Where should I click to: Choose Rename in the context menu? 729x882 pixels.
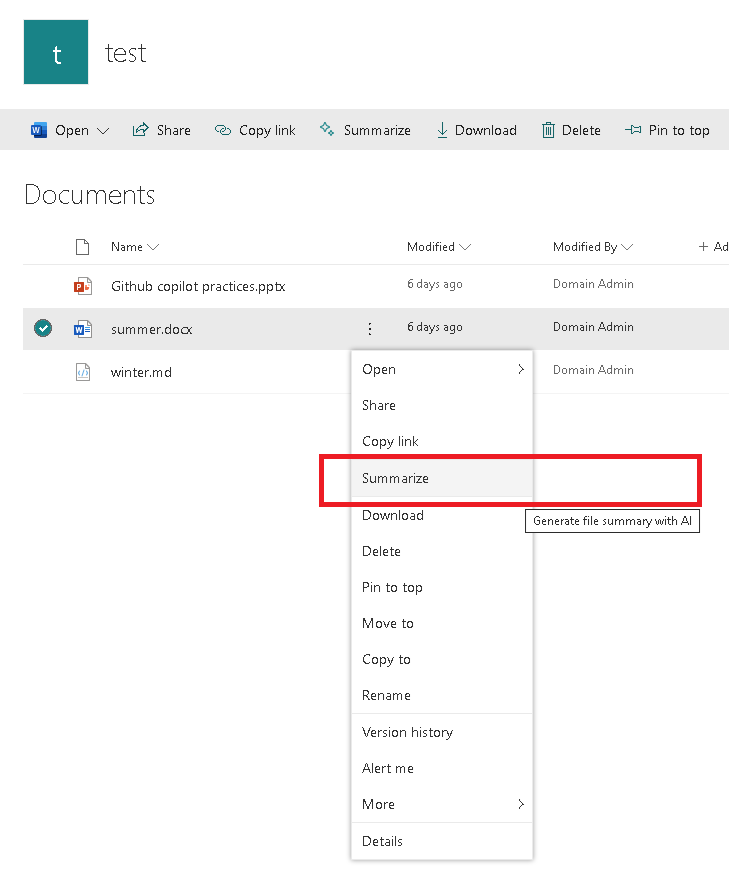(442, 695)
